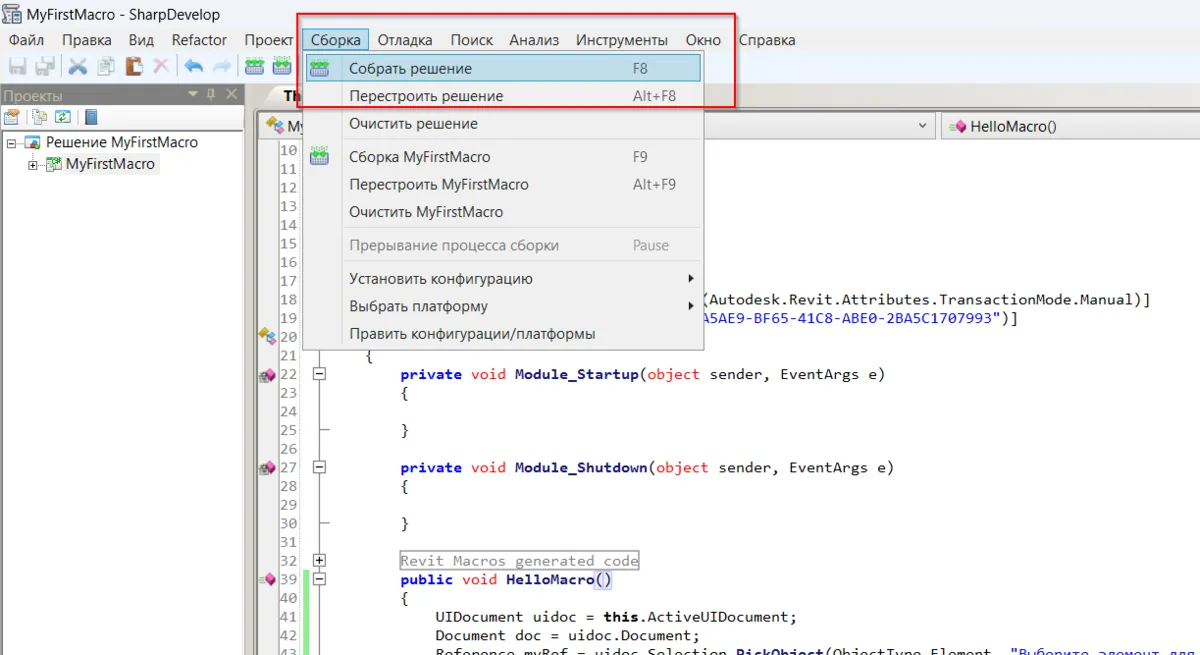Open the Выбрать платформу submenu

click(x=503, y=306)
